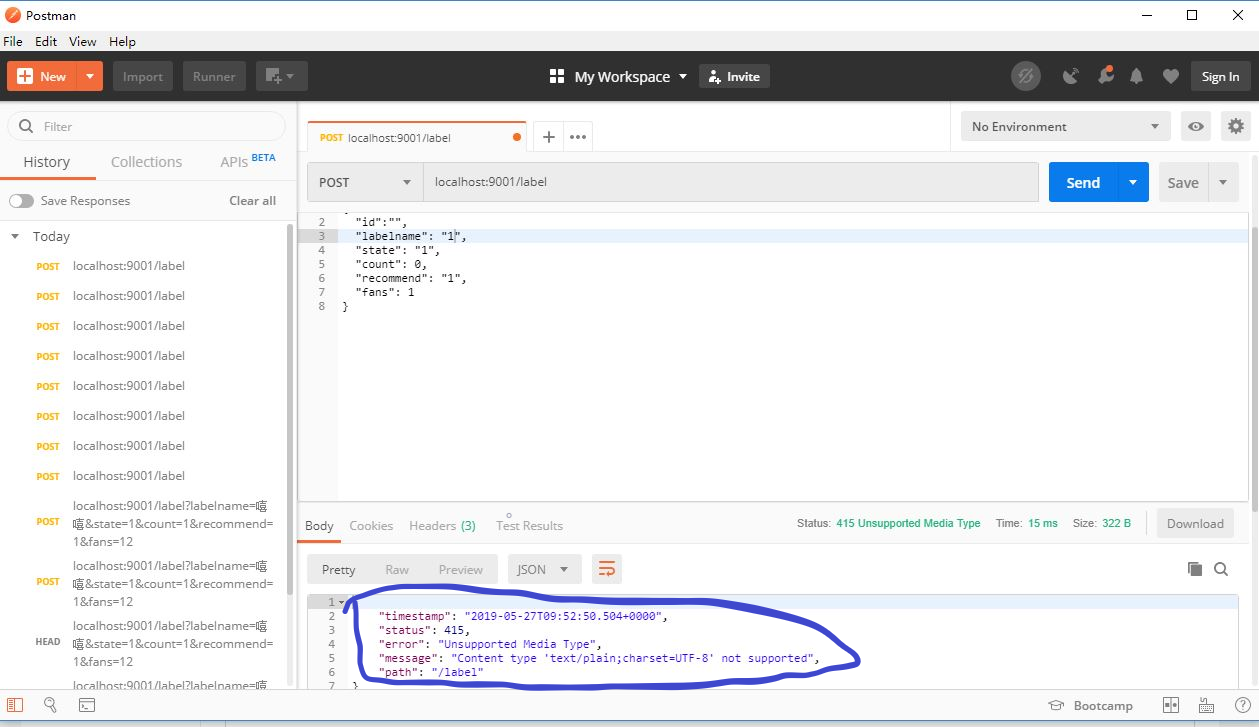Select the HEAD localhost:9001/label history entry
Screen dimensions: 1259x727
click(150, 642)
